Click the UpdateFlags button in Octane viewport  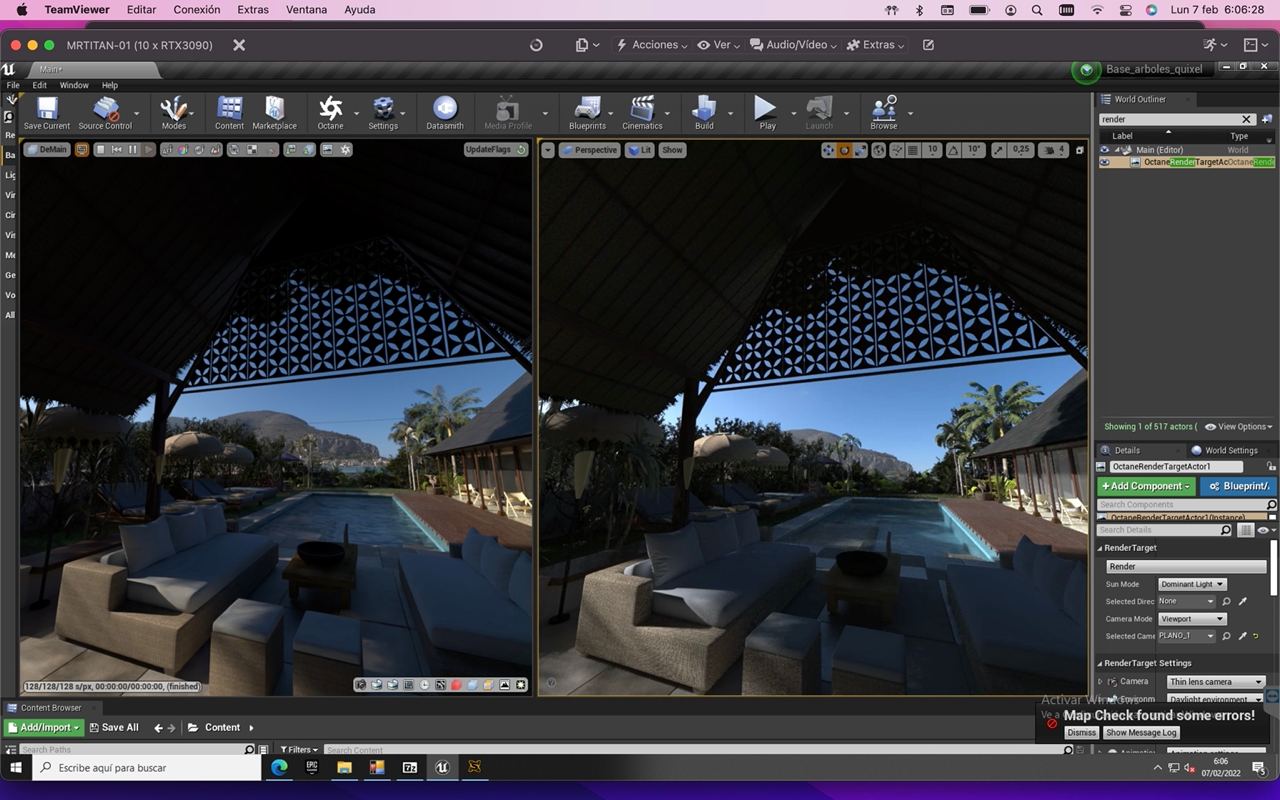(x=496, y=150)
